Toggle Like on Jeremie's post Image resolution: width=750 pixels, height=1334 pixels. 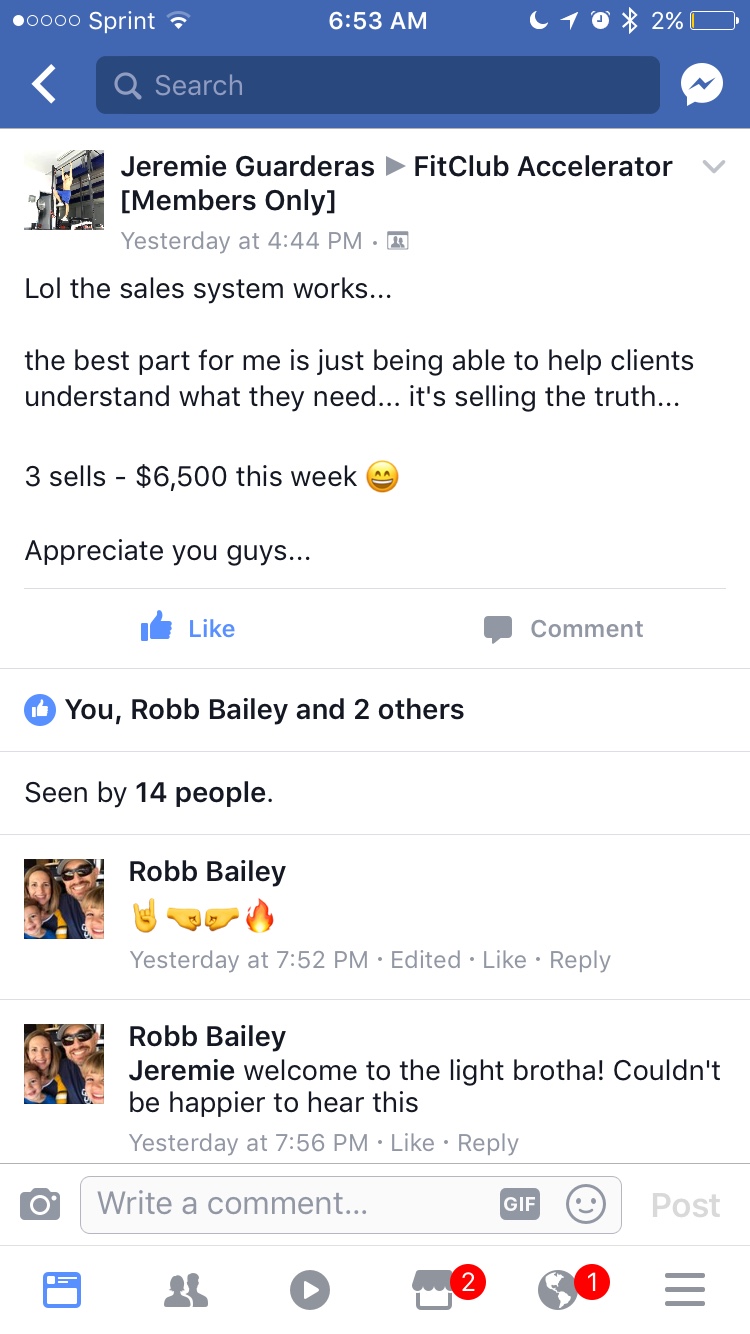(188, 628)
